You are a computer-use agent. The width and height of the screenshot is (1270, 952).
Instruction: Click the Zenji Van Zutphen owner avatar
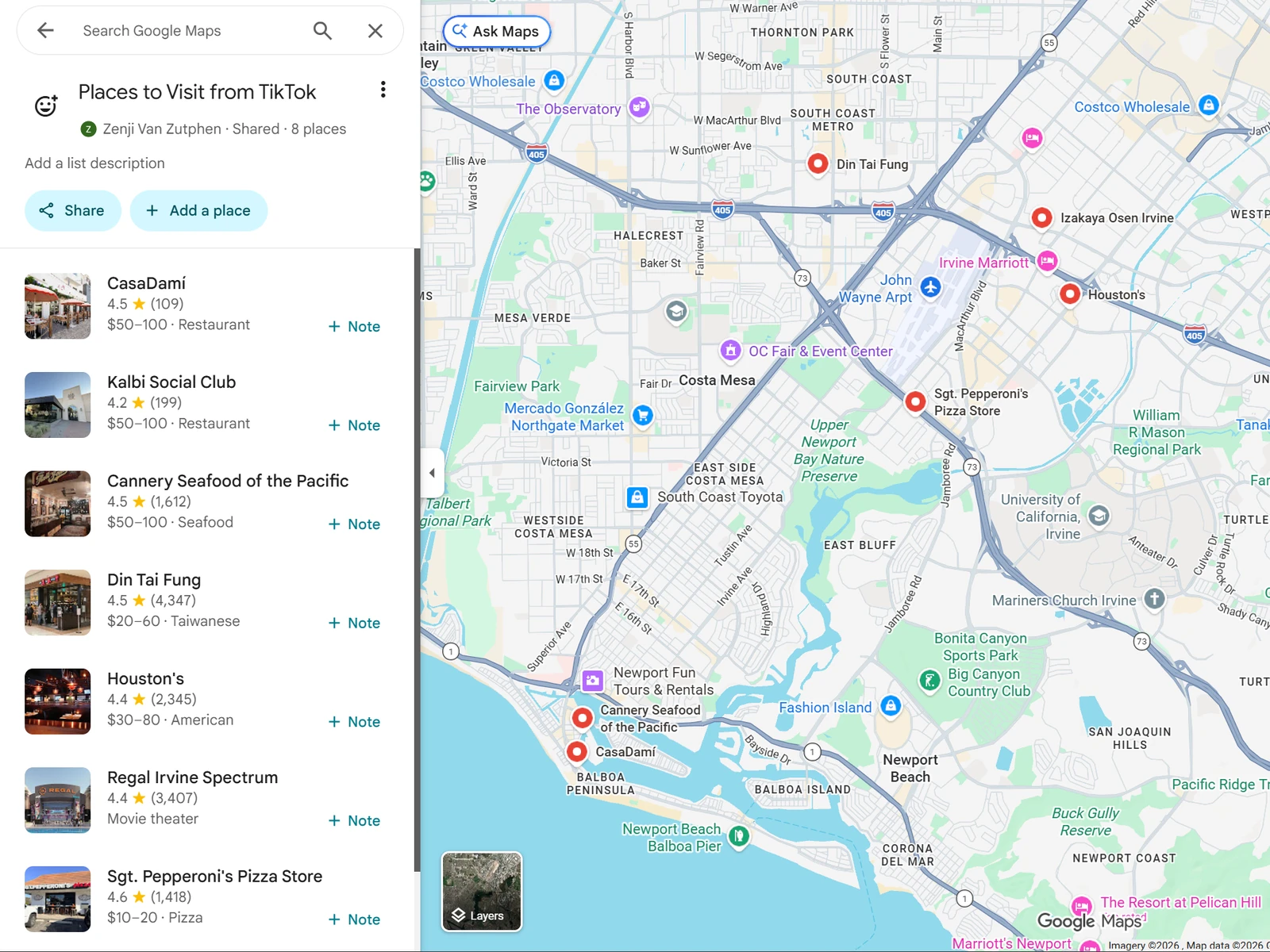point(89,129)
